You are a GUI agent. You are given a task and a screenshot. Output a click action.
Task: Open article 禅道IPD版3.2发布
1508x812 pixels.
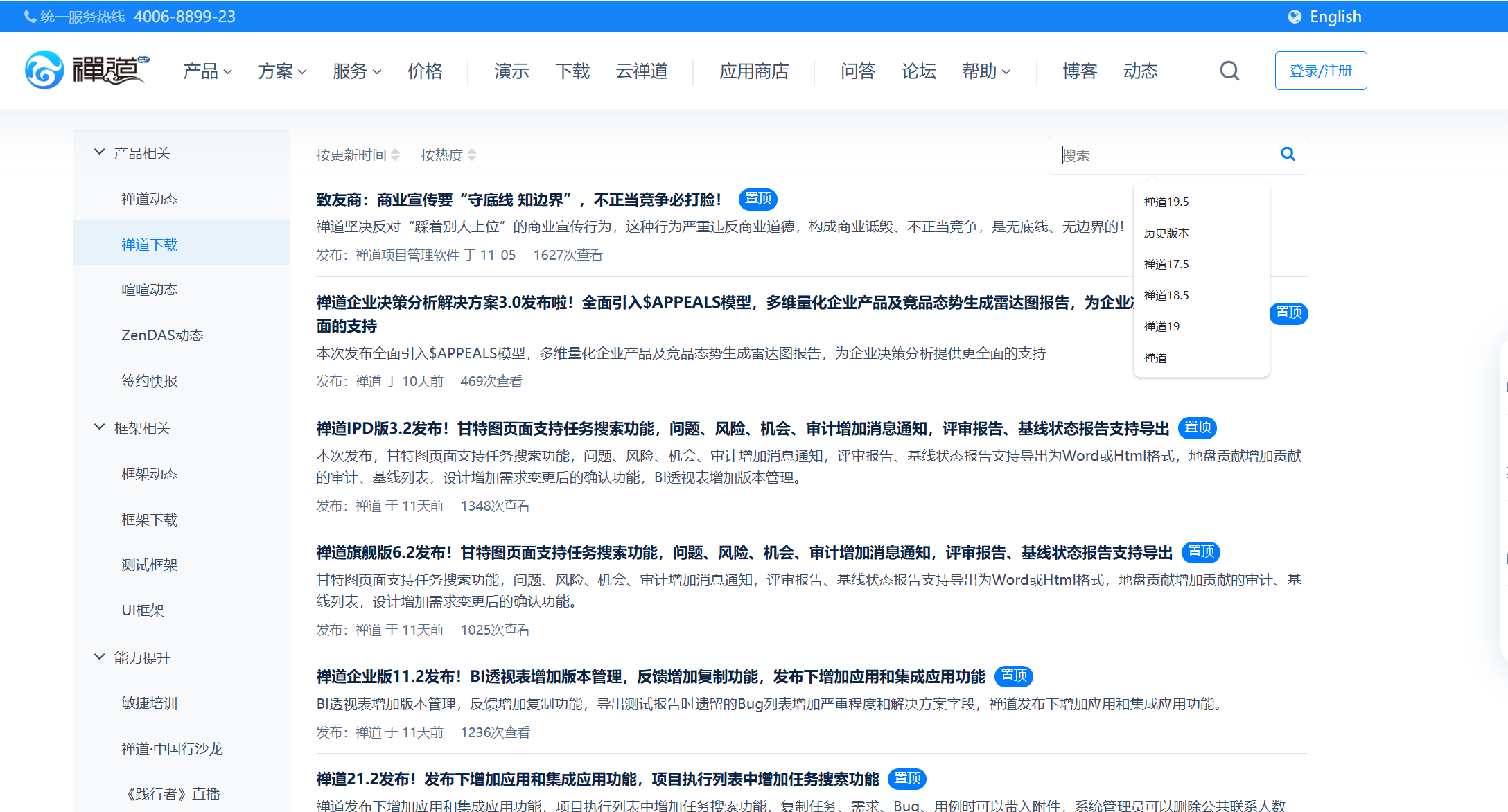[743, 429]
